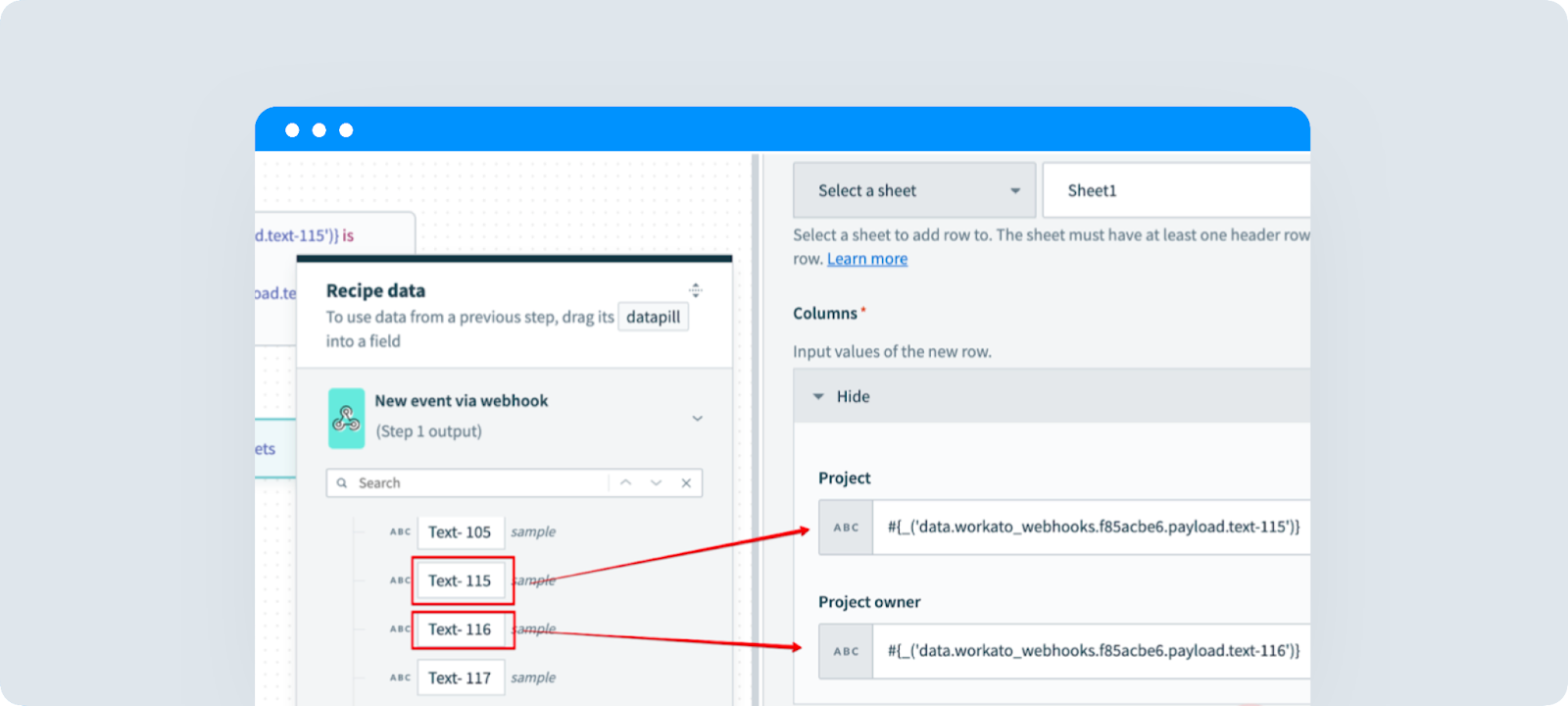Select the Text-105 datapill
The height and width of the screenshot is (706, 1568).
[x=460, y=532]
